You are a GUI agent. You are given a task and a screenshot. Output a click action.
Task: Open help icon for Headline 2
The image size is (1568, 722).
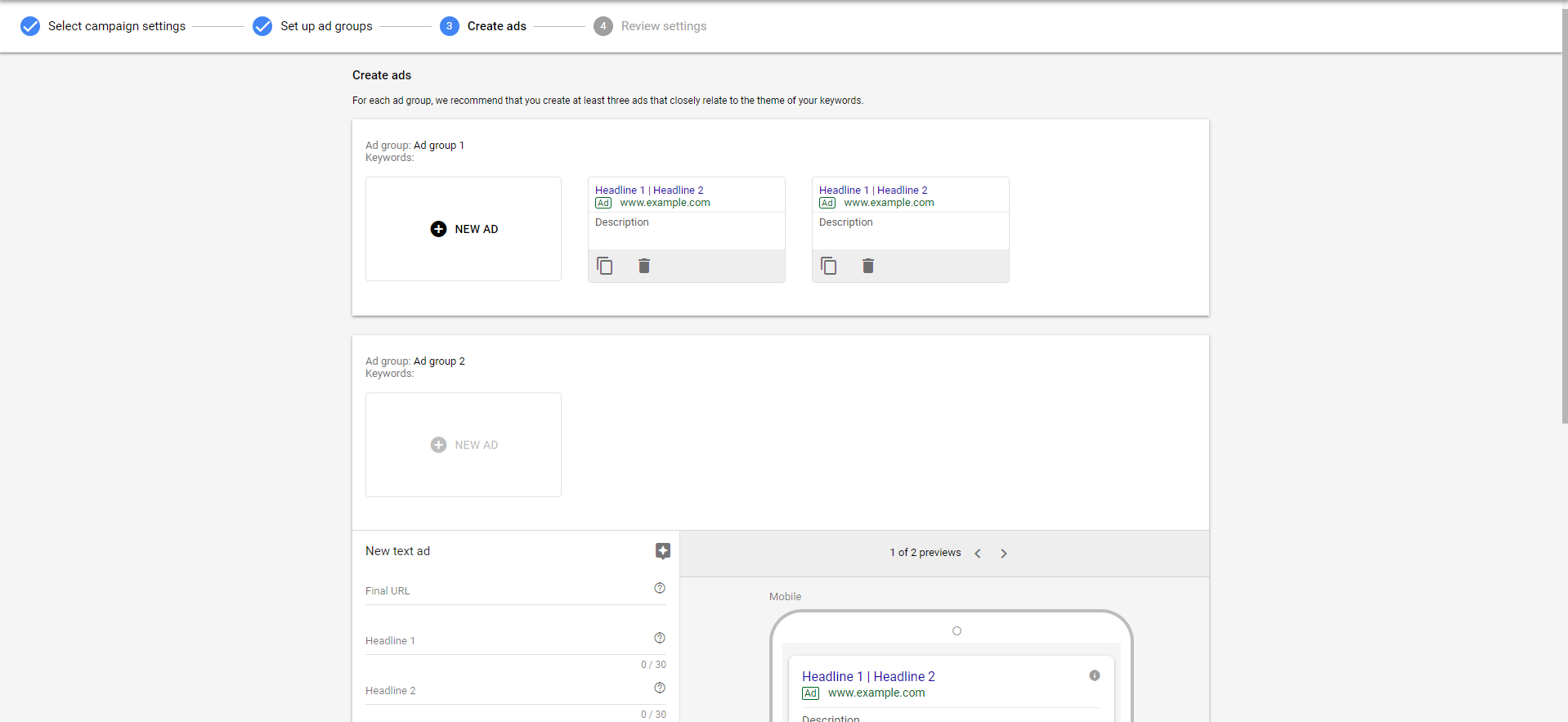pos(660,688)
